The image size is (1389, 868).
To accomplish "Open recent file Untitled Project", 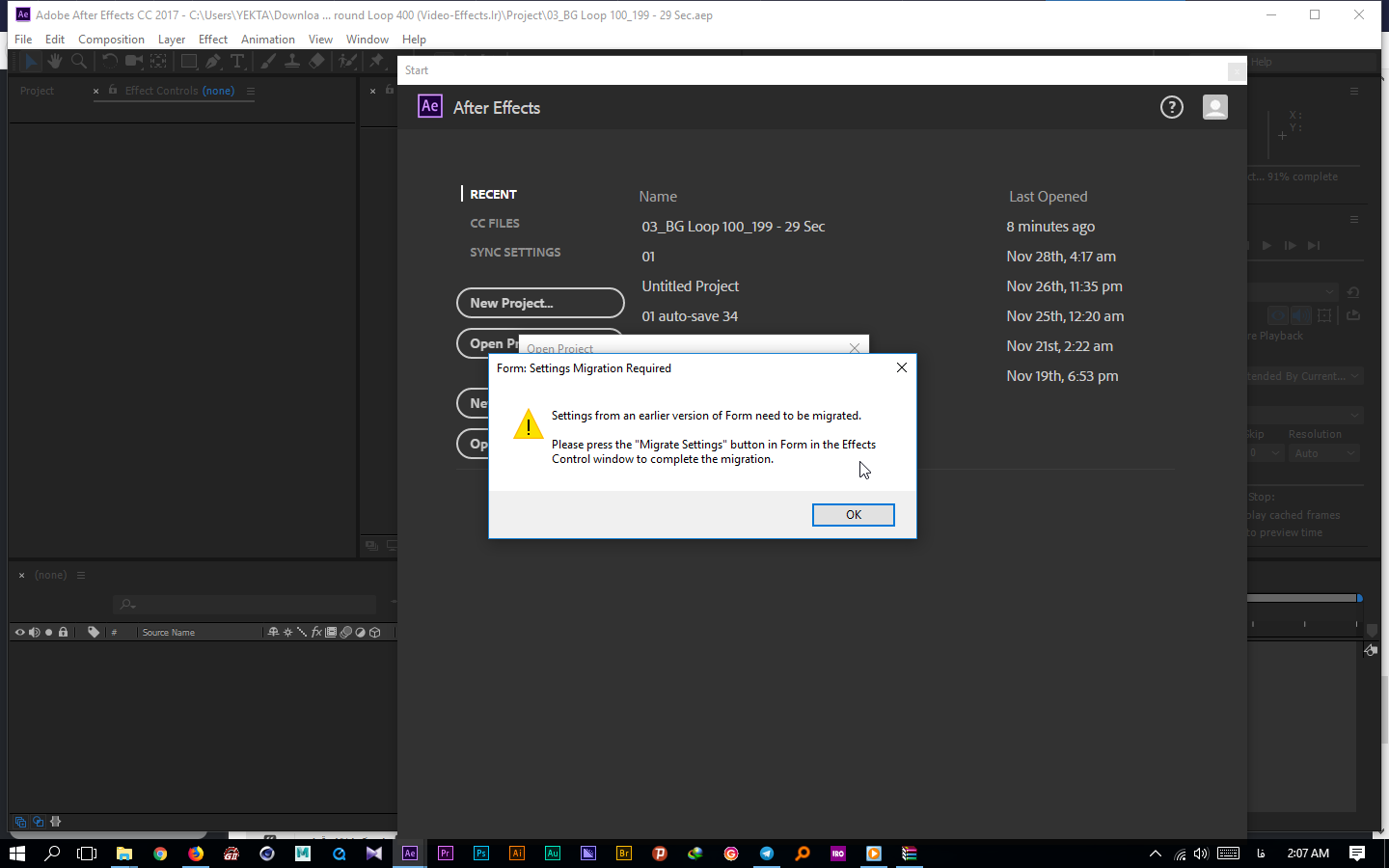I will click(x=691, y=286).
